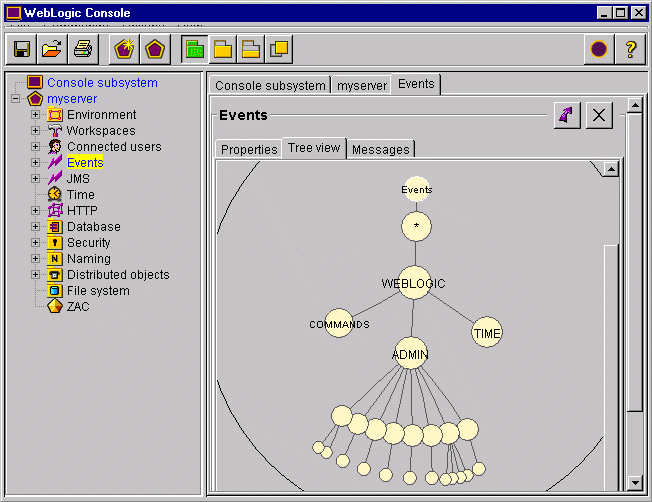Click the Environment folder icon
652x502 pixels.
click(55, 114)
